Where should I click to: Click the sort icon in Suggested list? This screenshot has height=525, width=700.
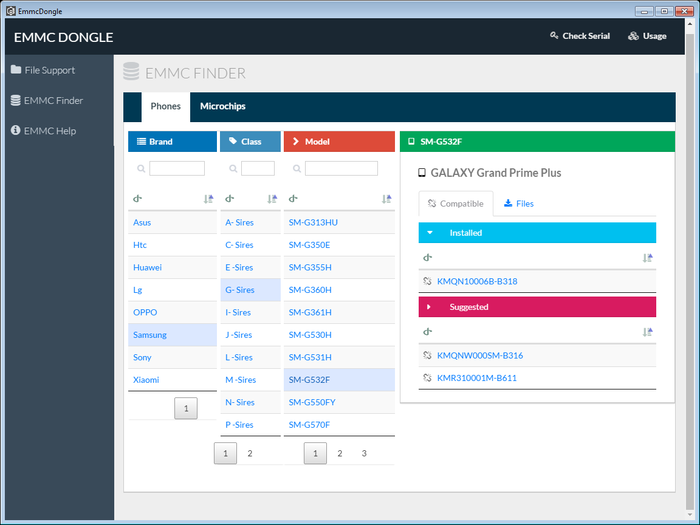click(647, 331)
